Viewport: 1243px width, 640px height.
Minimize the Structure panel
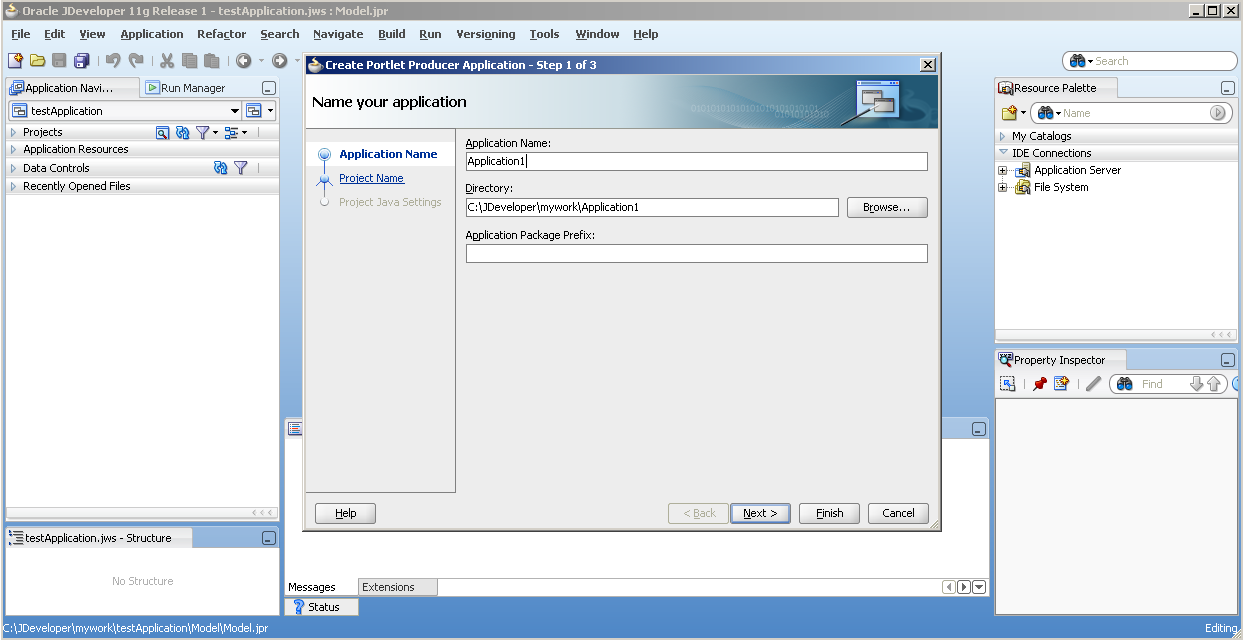click(x=268, y=538)
